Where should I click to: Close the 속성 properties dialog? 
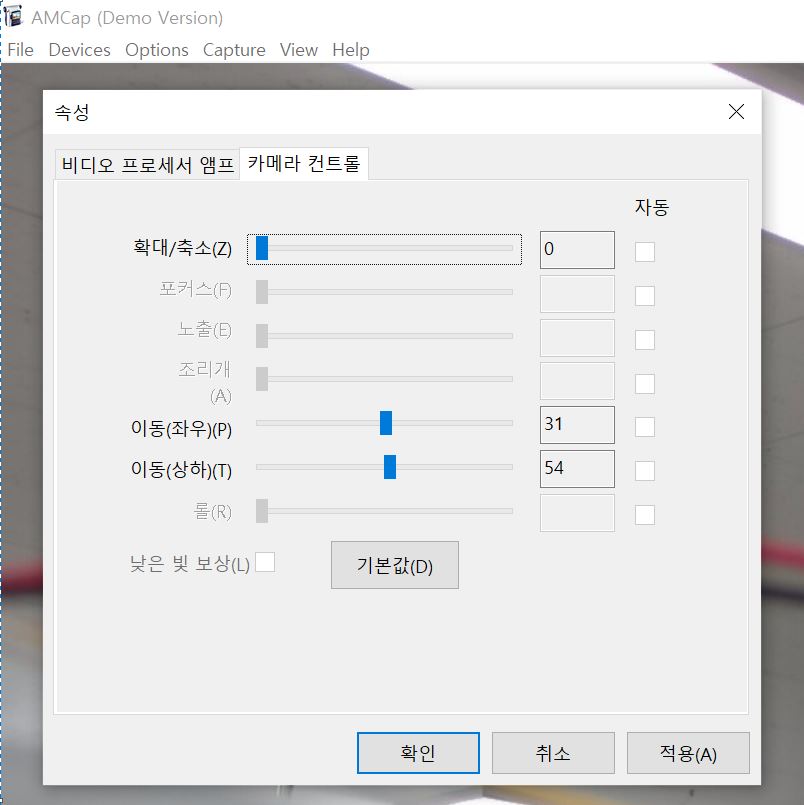736,111
